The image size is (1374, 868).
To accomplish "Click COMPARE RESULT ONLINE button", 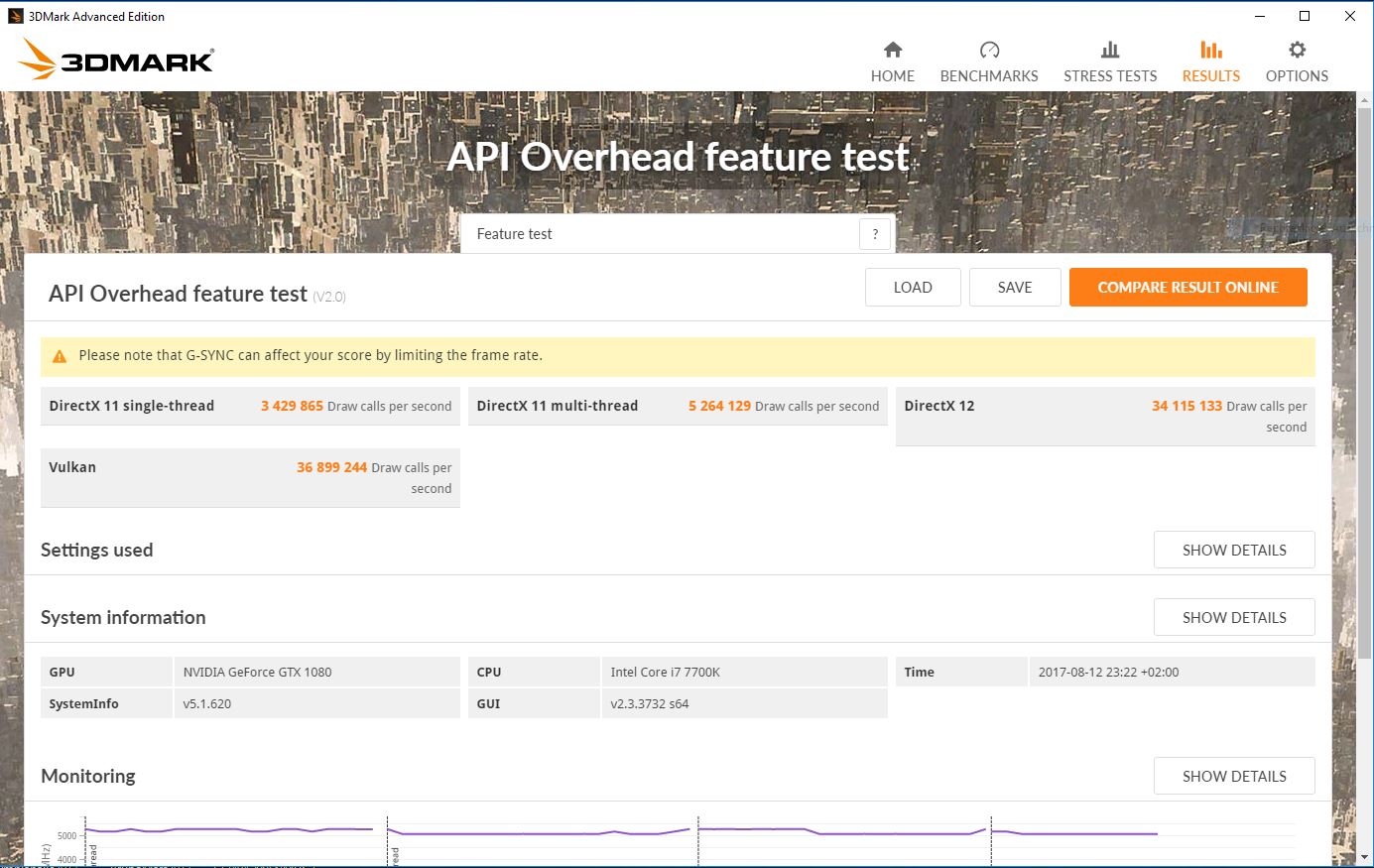I will [1187, 288].
